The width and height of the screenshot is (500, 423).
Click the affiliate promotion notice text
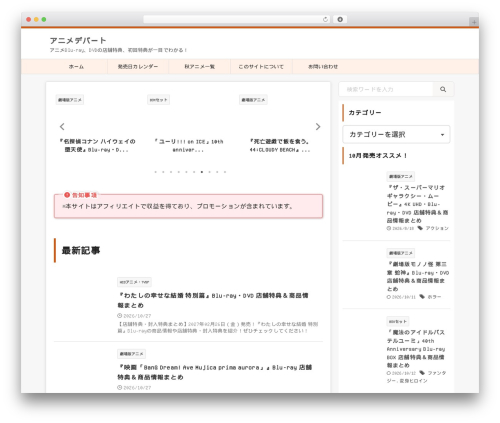click(x=178, y=206)
